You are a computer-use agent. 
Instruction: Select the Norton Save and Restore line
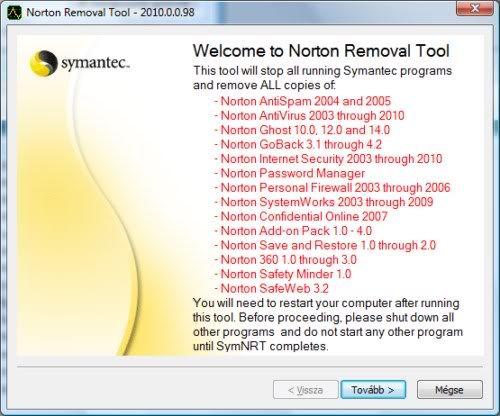pos(325,245)
